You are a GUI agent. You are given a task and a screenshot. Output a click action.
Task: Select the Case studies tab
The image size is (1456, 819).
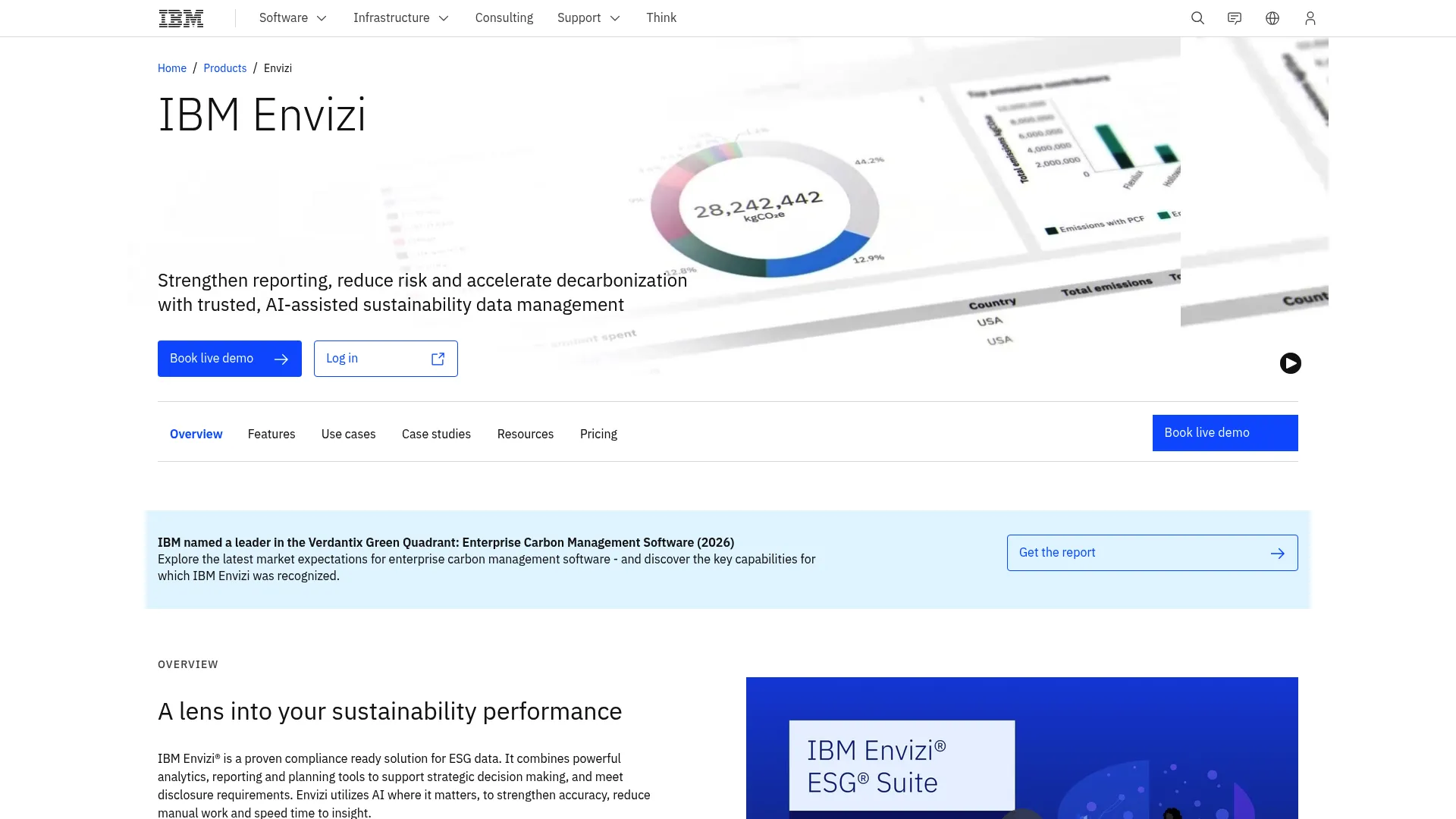pos(437,434)
